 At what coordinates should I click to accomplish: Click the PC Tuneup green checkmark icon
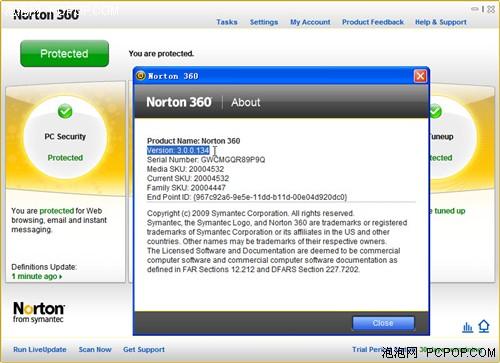[x=435, y=111]
